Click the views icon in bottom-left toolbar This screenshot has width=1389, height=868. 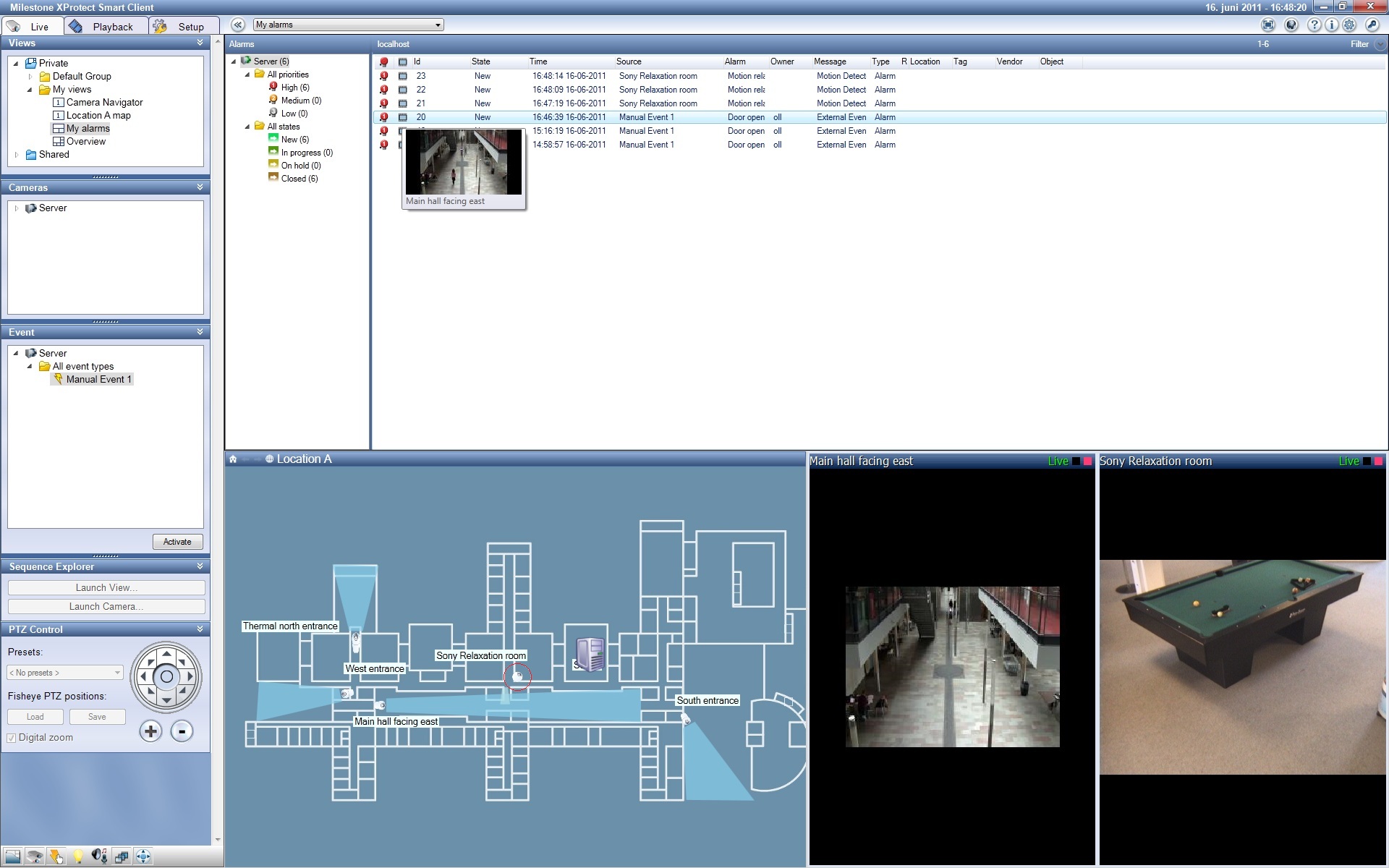click(12, 857)
